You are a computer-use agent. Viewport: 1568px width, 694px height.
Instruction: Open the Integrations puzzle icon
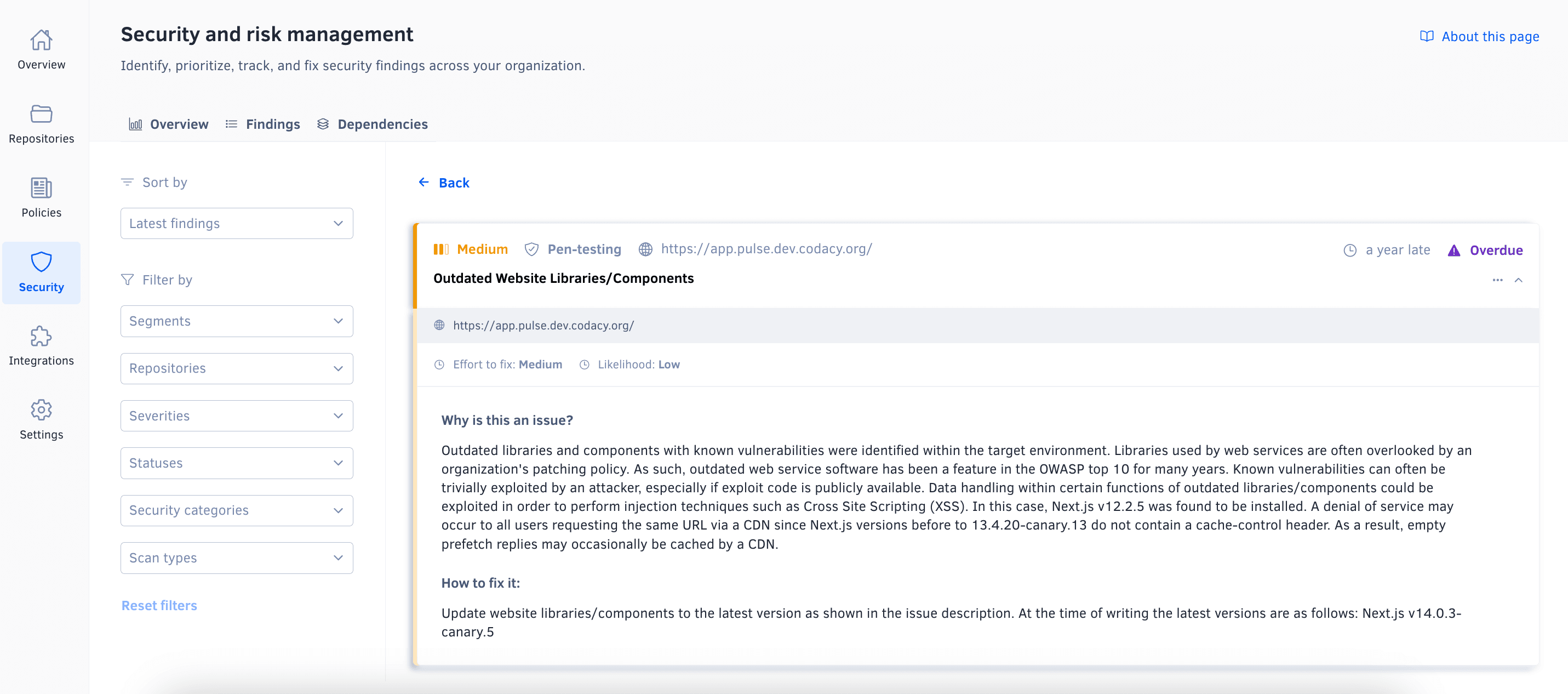[x=41, y=335]
